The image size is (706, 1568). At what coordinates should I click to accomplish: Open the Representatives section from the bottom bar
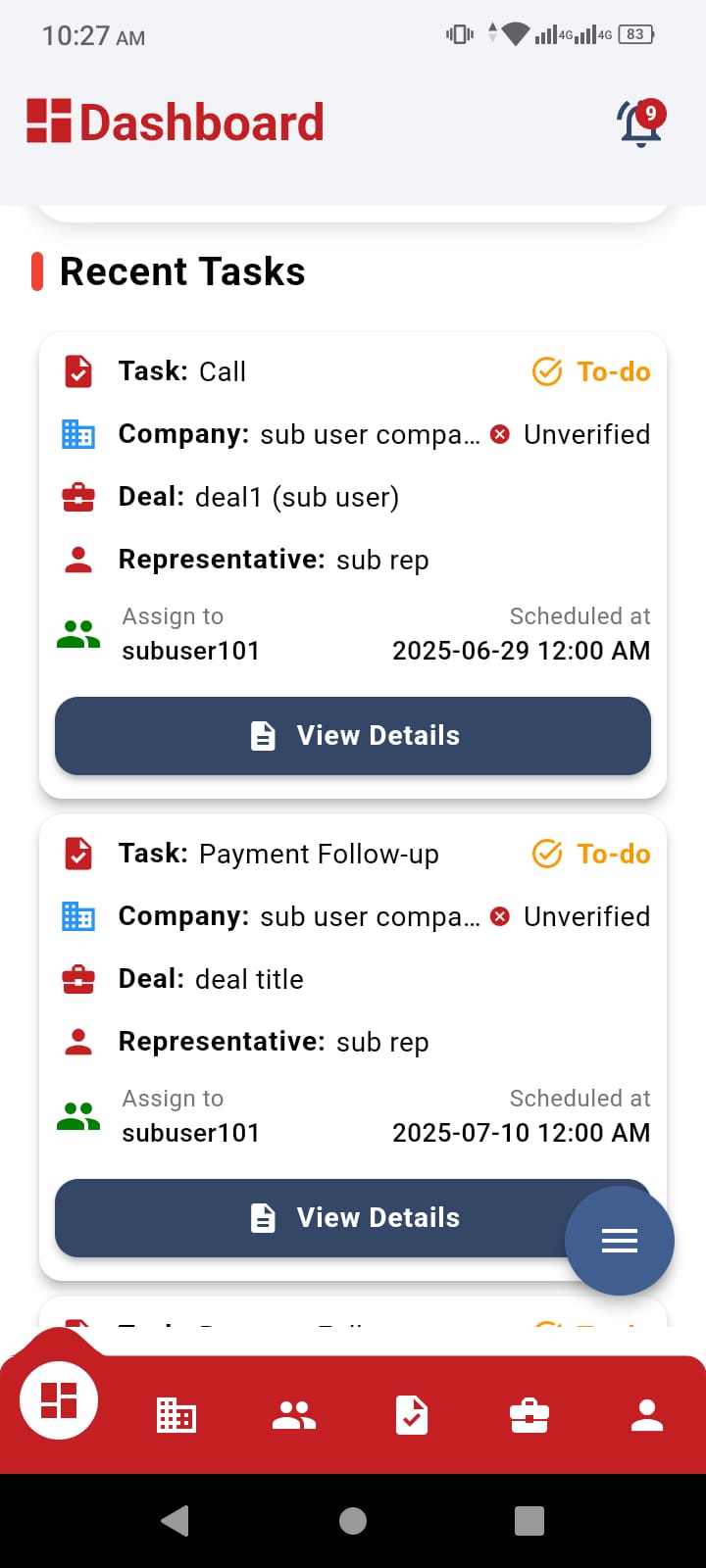click(x=293, y=1414)
